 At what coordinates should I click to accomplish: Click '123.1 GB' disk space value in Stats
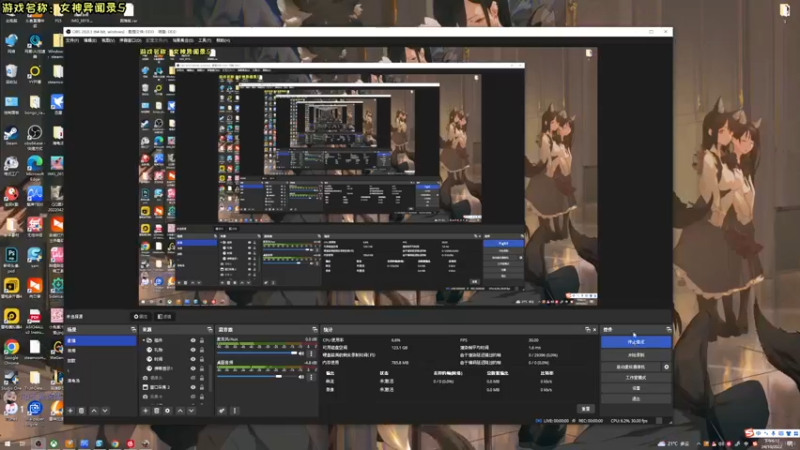pyautogui.click(x=399, y=347)
